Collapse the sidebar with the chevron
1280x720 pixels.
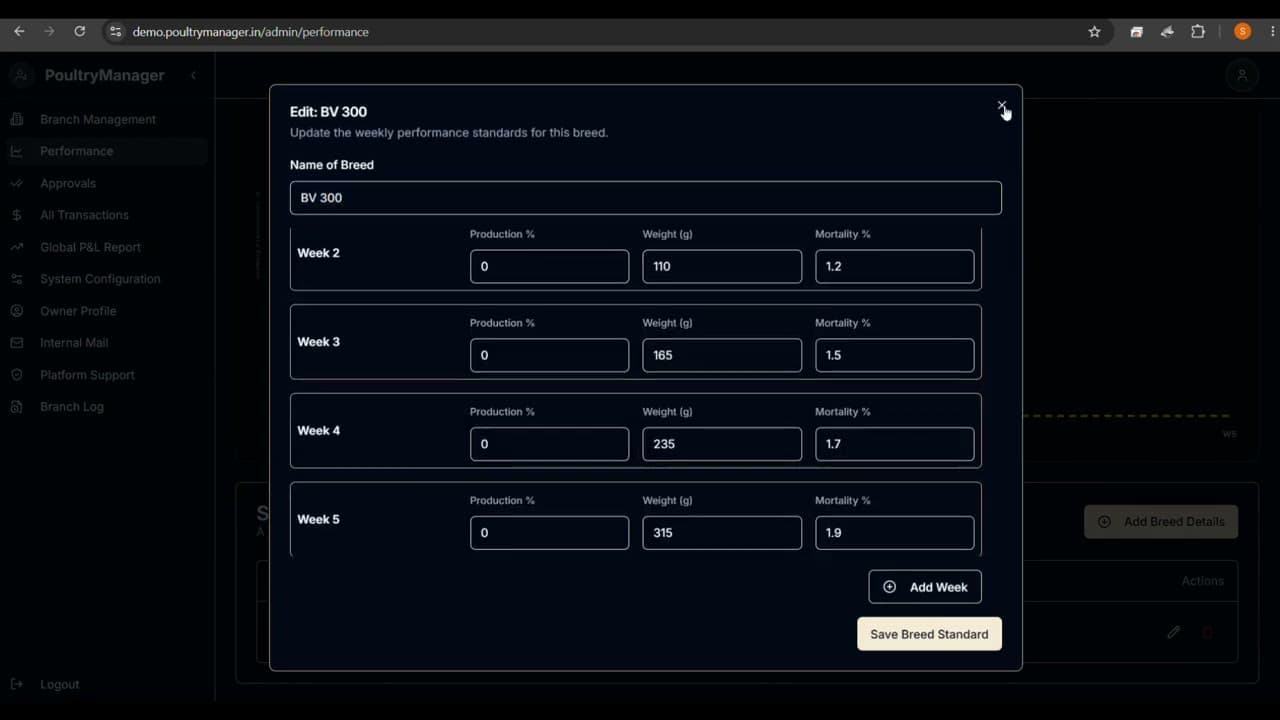click(193, 75)
